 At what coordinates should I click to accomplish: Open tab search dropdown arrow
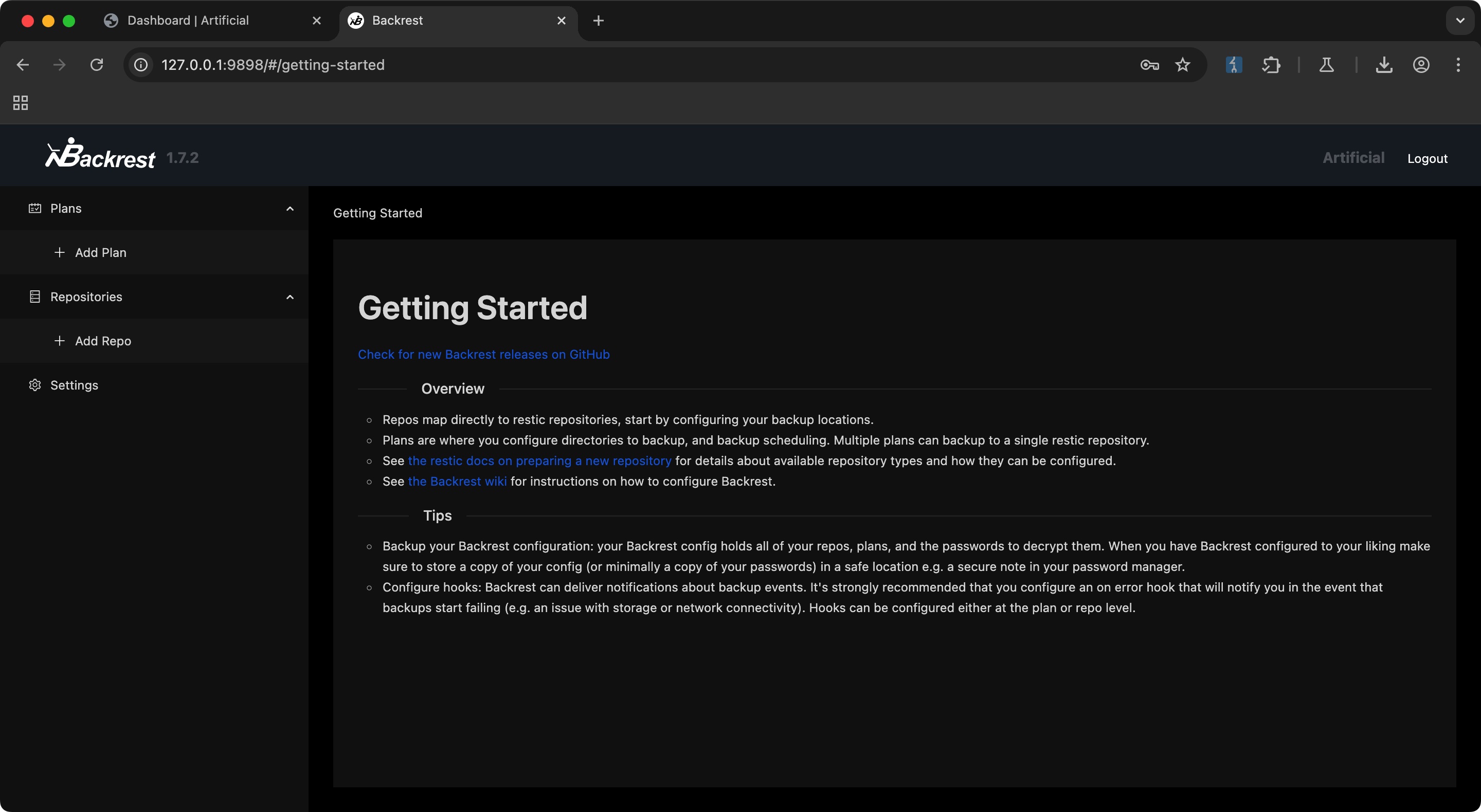pyautogui.click(x=1460, y=21)
